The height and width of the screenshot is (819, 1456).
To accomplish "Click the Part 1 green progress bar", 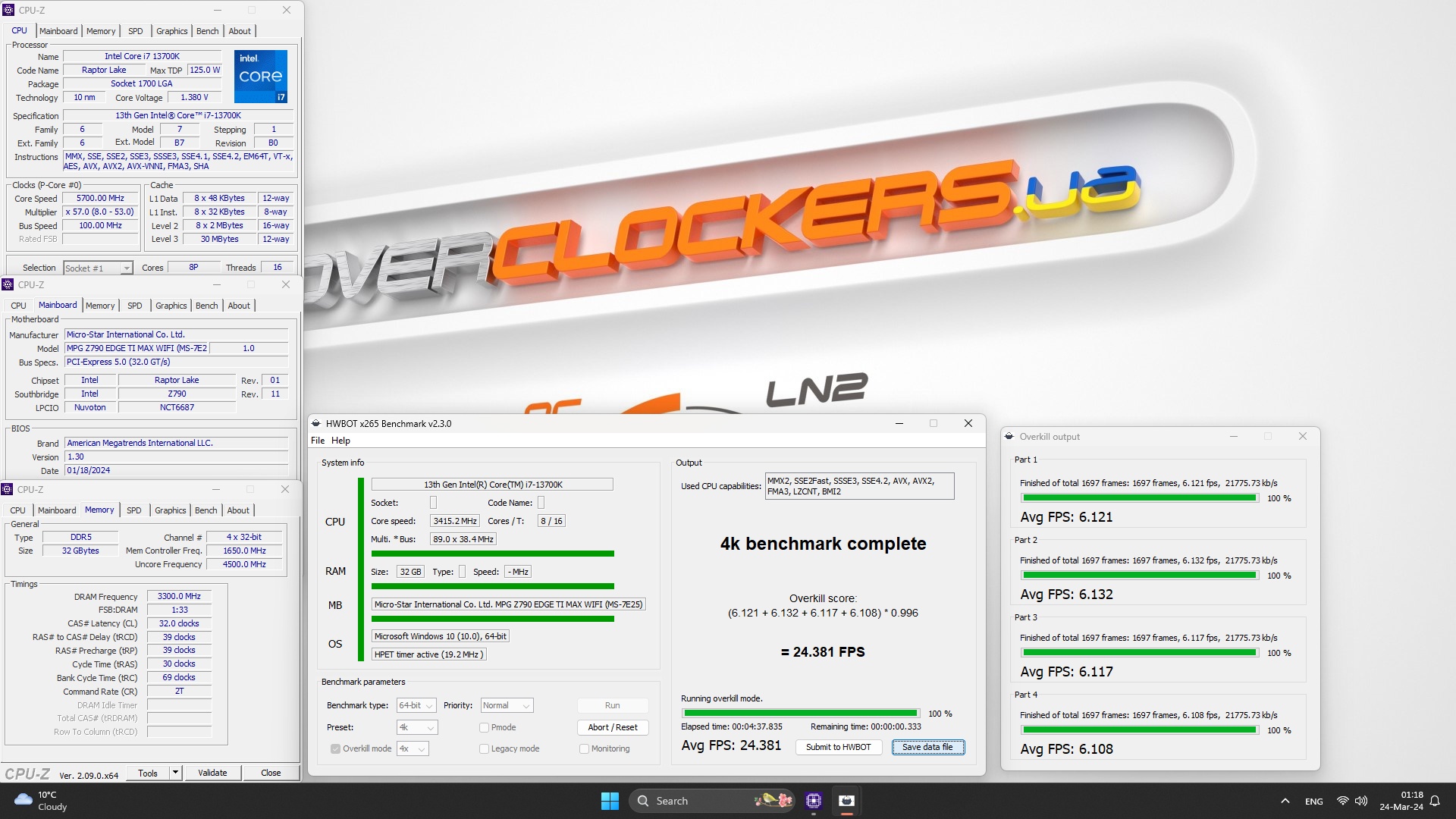I will 1140,498.
